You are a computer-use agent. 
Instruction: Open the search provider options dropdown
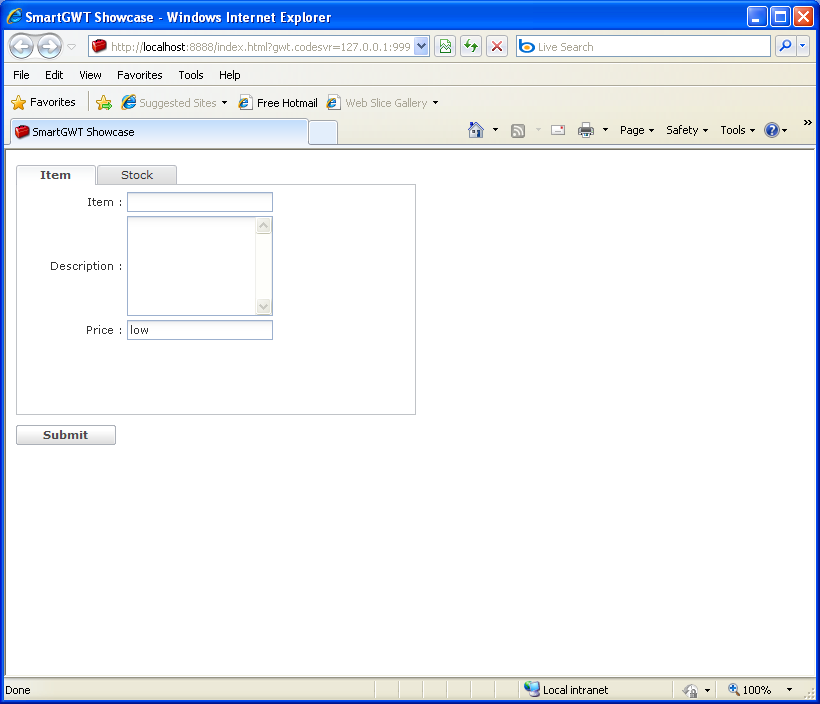[803, 47]
